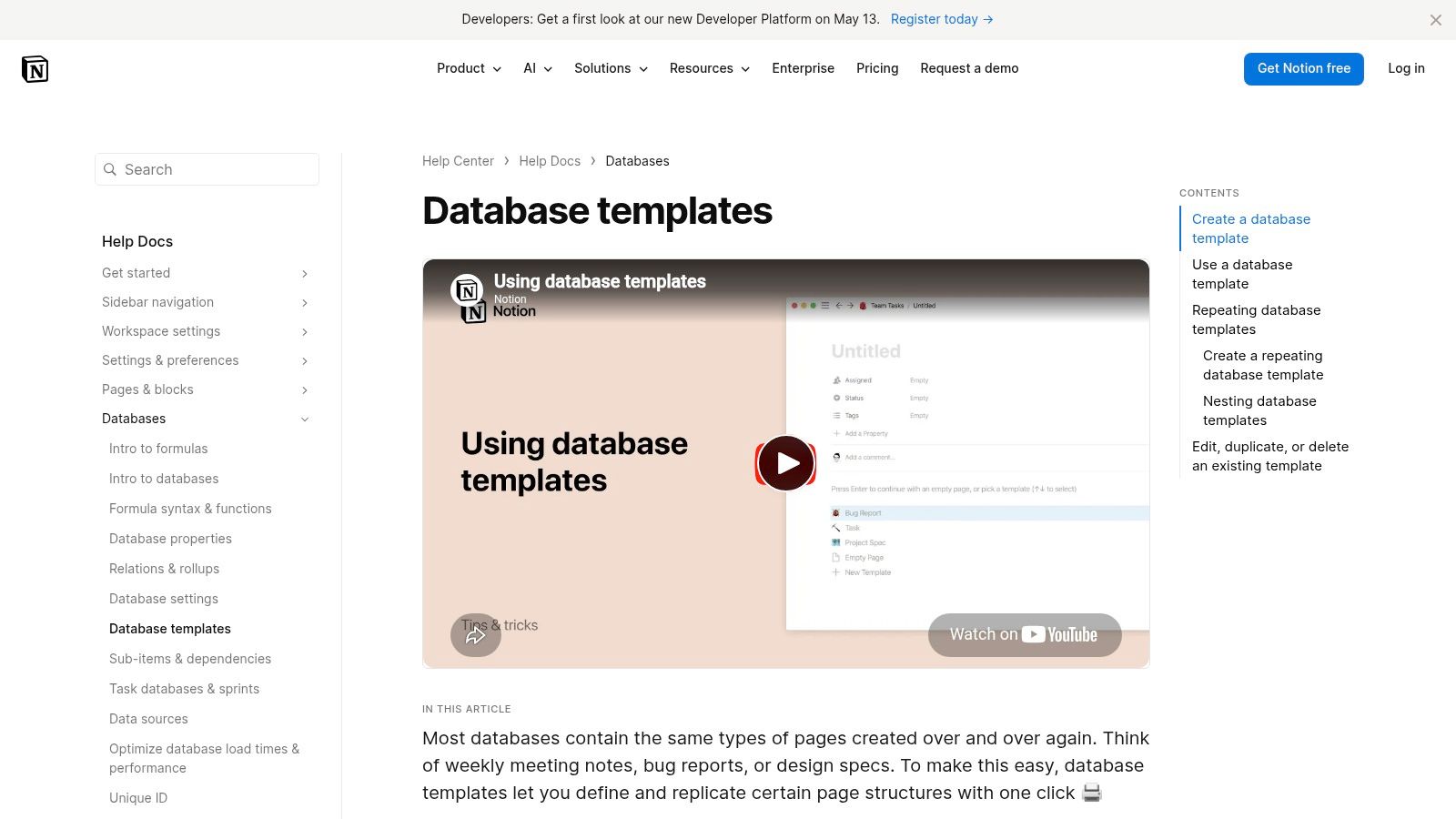Expand the AI dropdown menu

pos(538,68)
